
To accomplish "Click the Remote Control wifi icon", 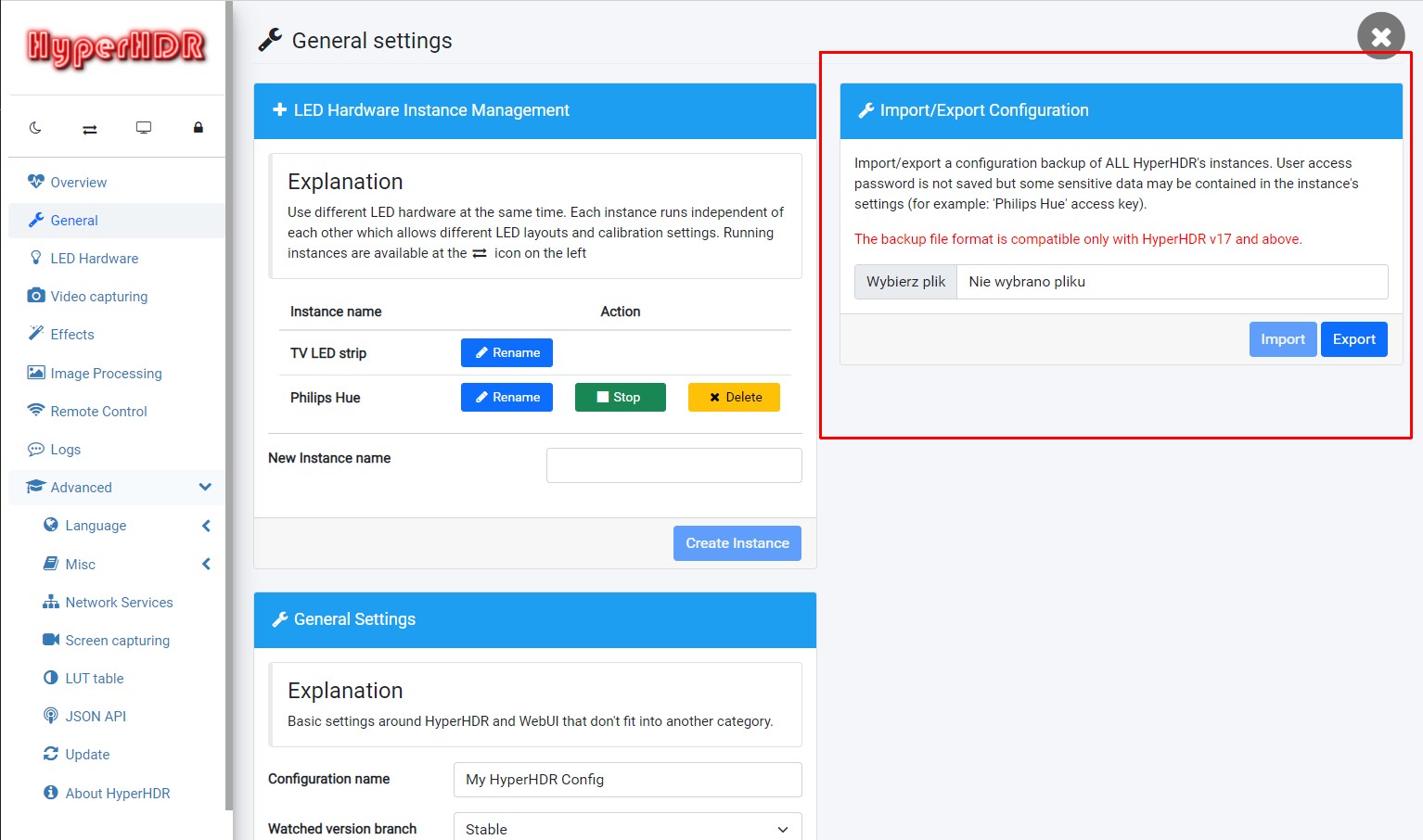I will coord(36,411).
